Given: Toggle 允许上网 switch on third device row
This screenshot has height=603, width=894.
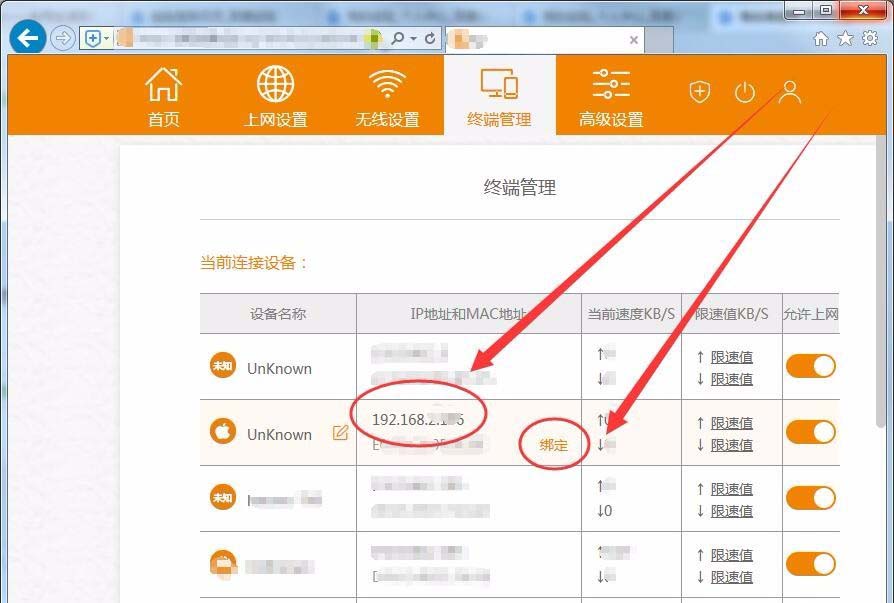Looking at the screenshot, I should point(811,498).
